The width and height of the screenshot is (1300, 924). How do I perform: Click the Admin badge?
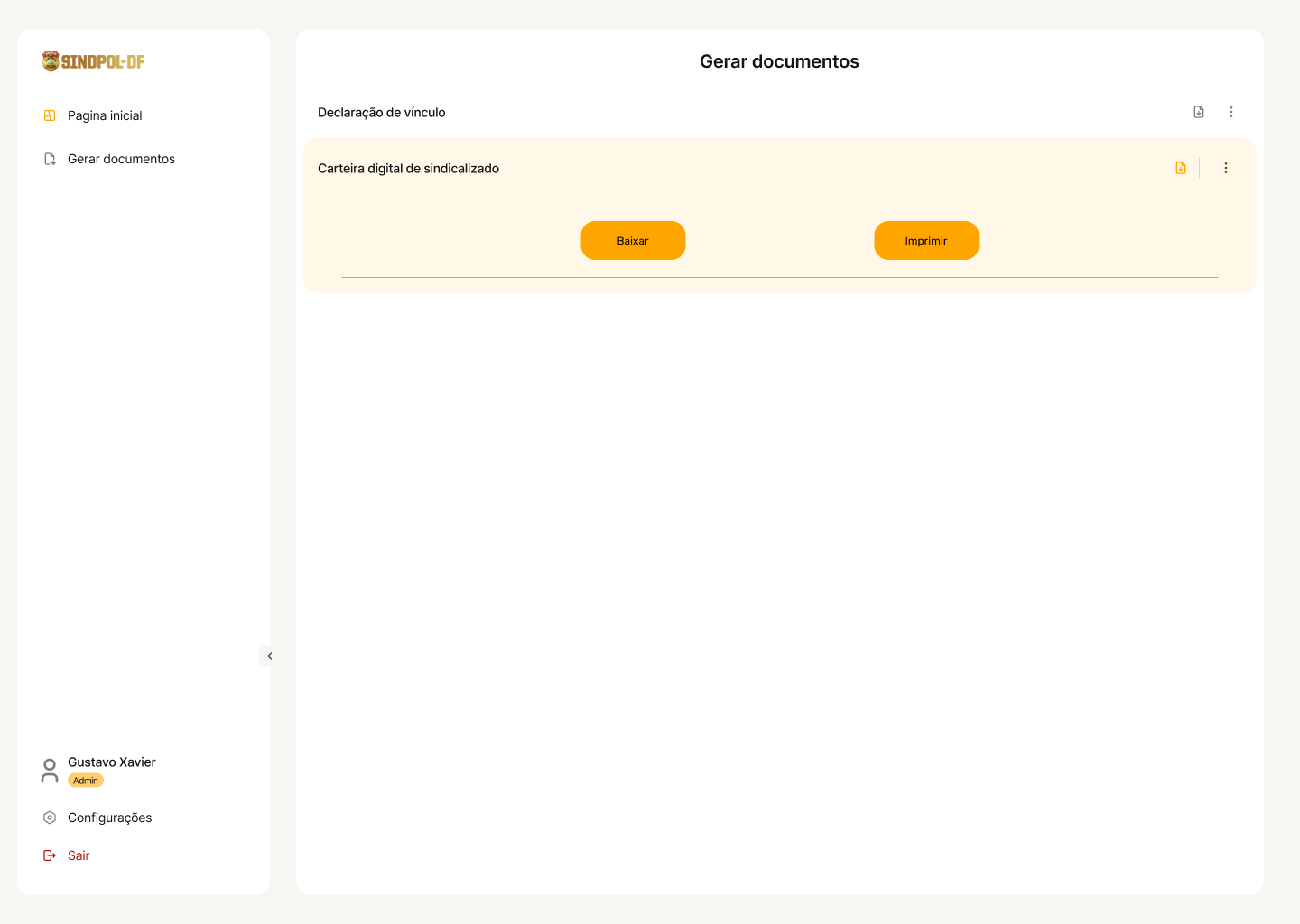pos(86,781)
